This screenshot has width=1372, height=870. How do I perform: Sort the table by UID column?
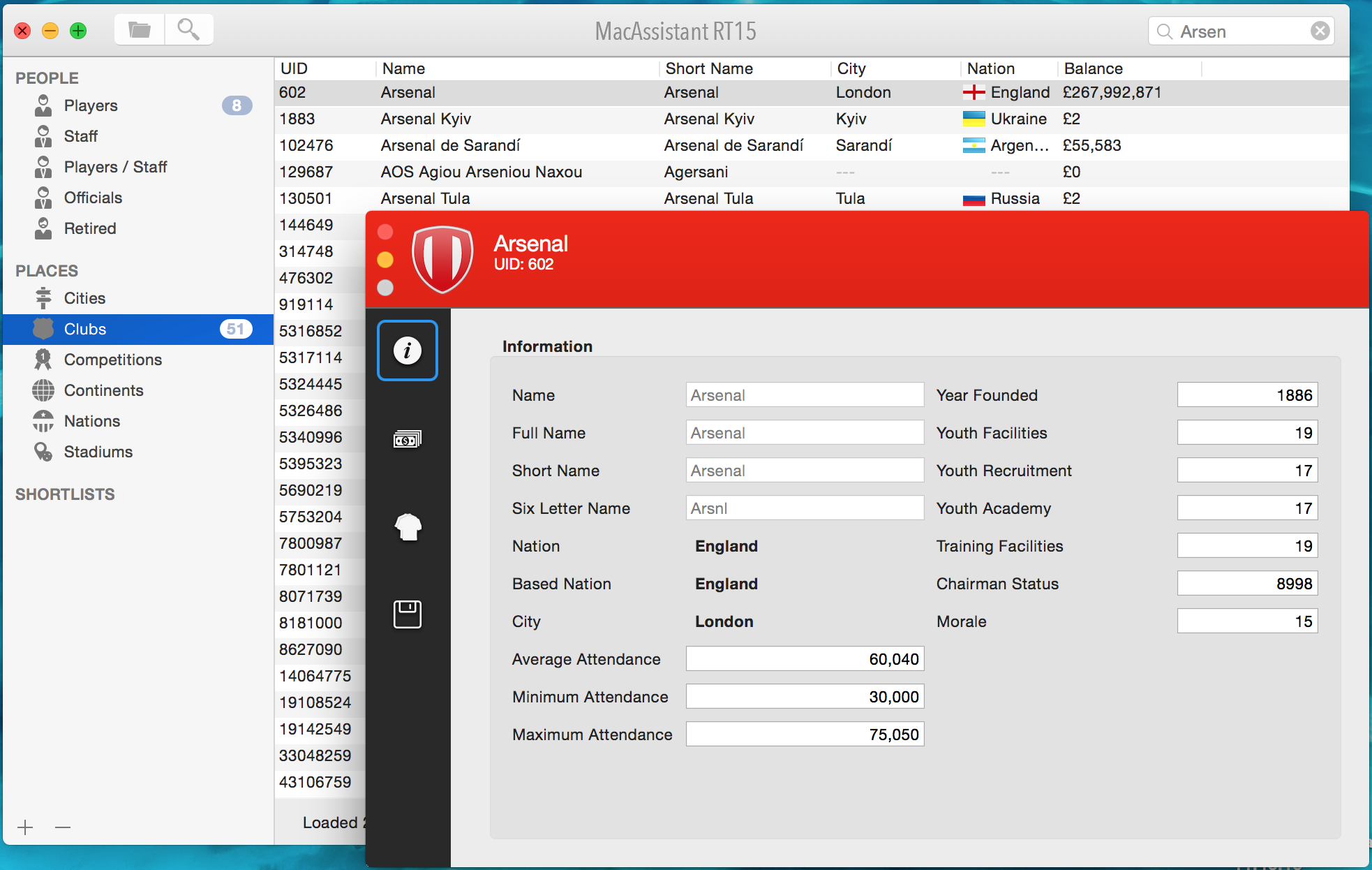coord(325,68)
